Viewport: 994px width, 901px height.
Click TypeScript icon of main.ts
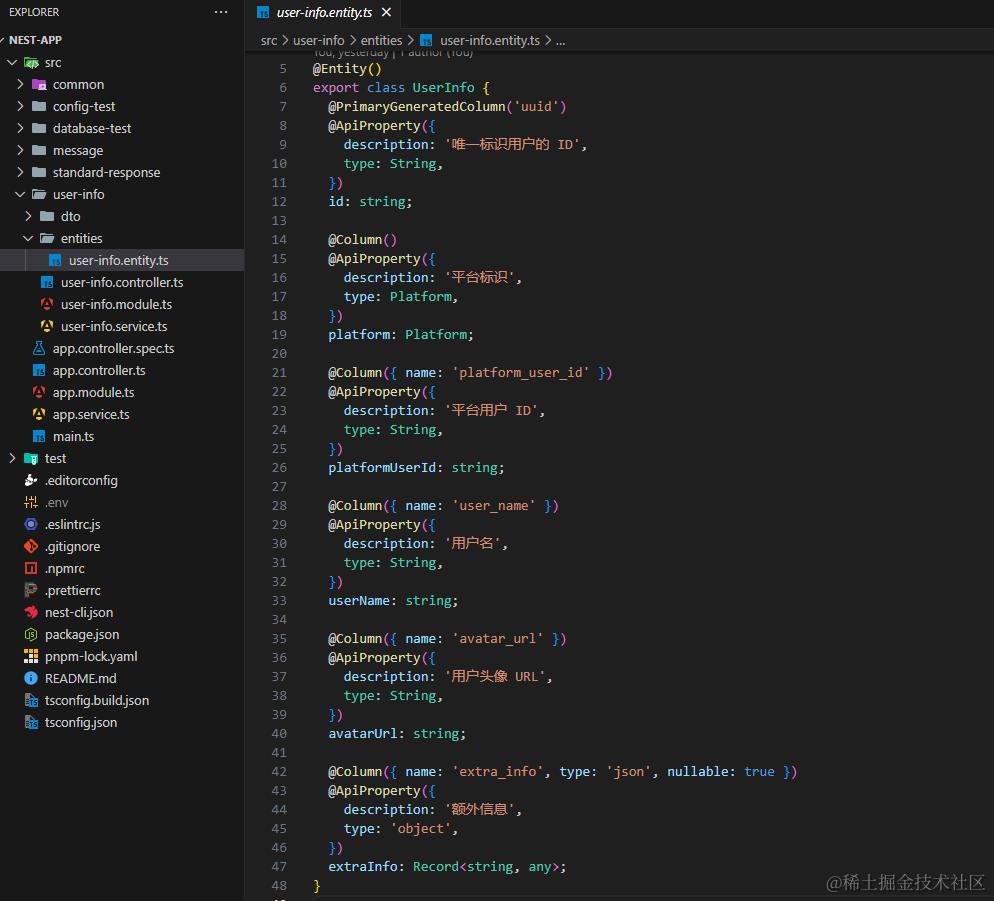pos(39,436)
